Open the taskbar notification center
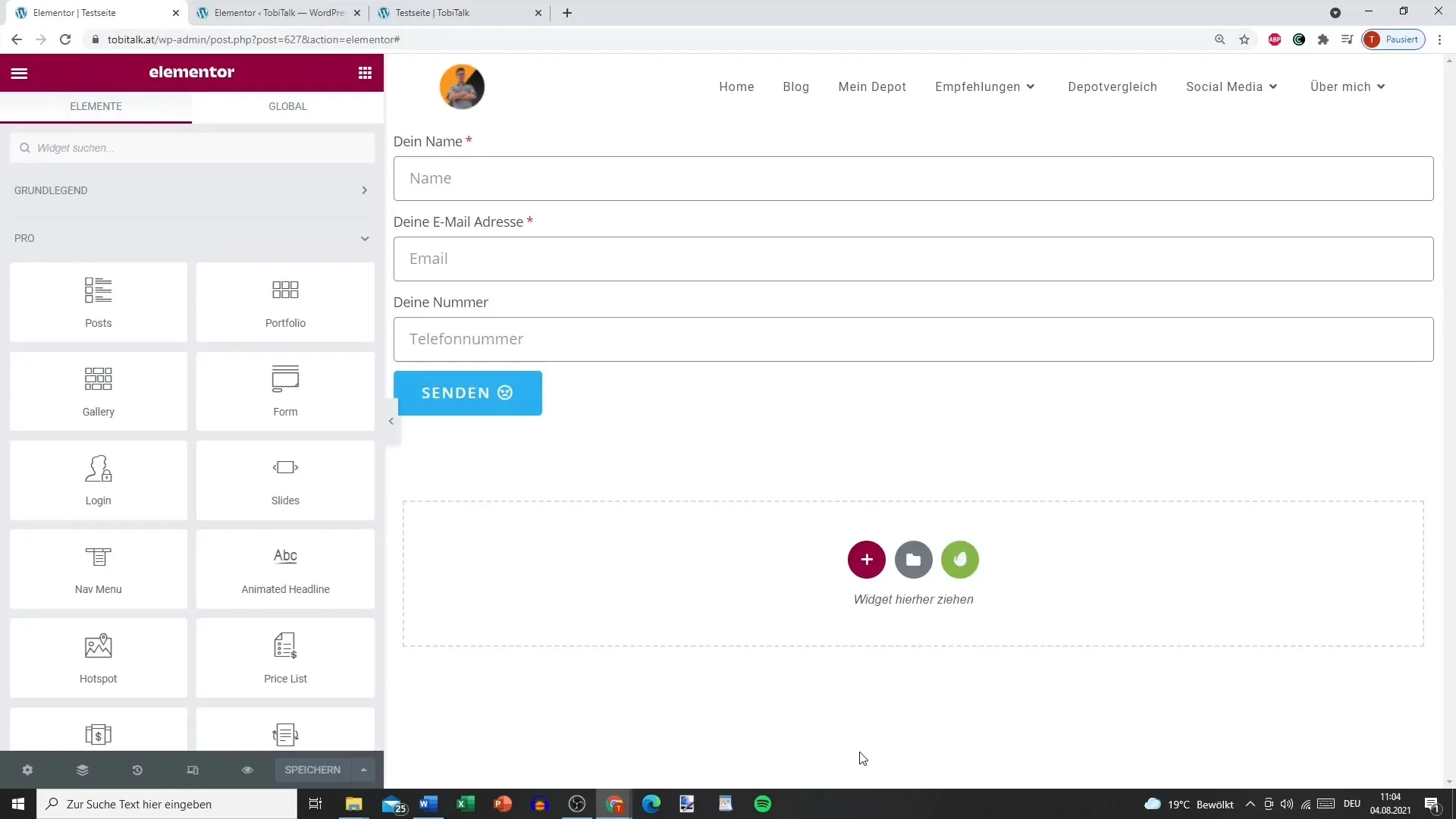 point(1432,804)
